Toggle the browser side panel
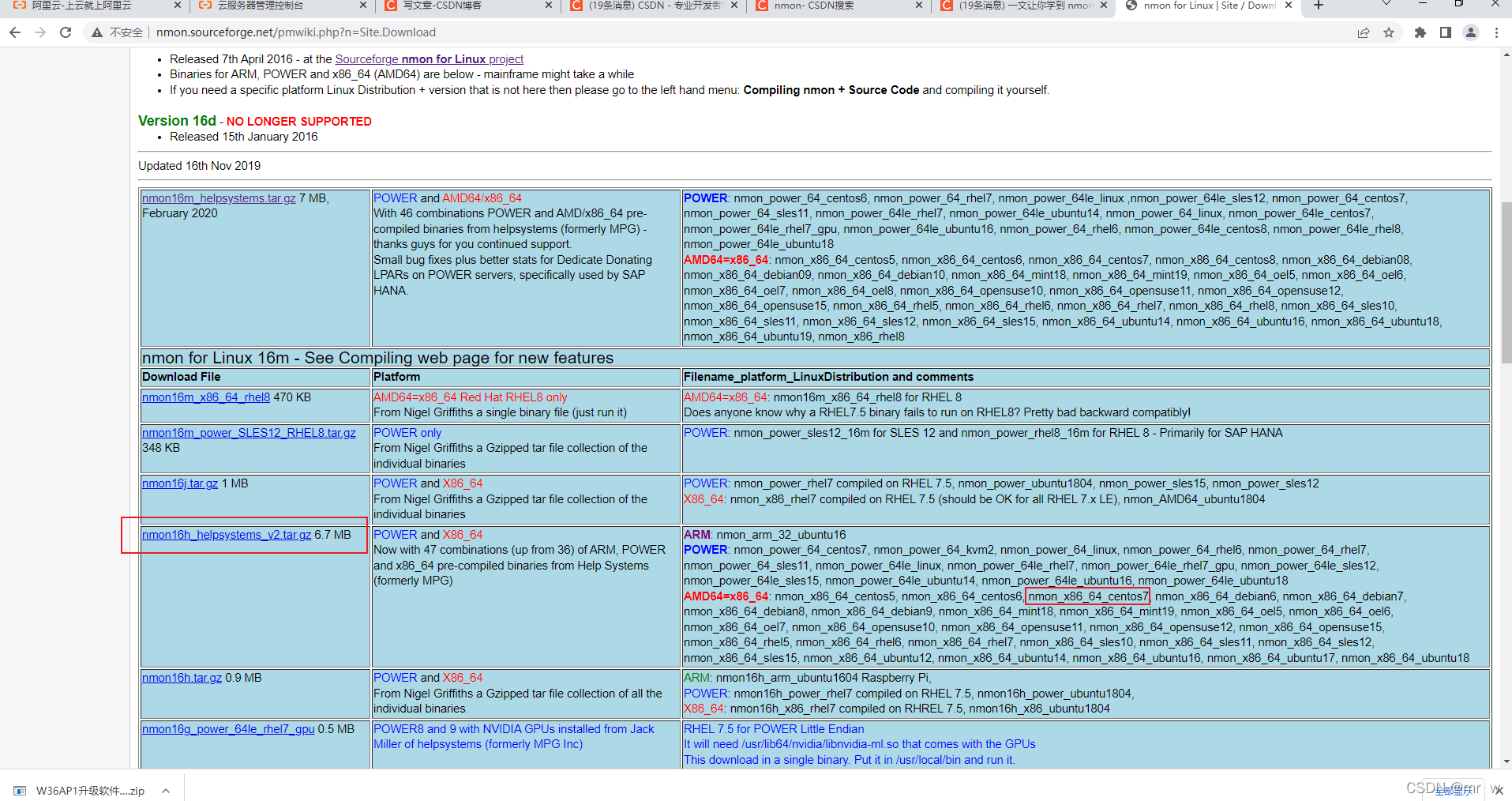The image size is (1512, 801). point(1446,32)
